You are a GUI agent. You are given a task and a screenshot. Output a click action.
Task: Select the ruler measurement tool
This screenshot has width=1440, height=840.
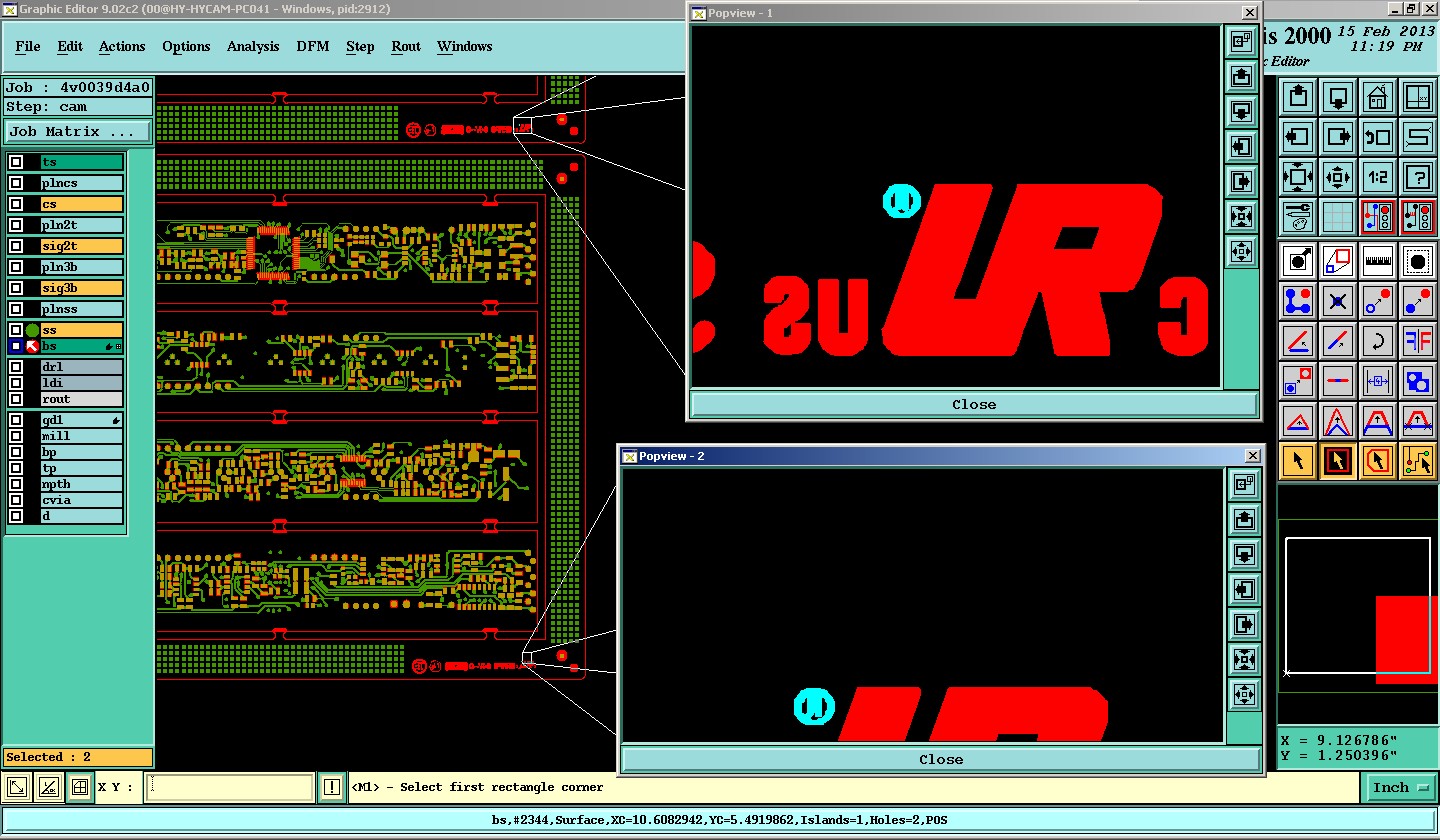coord(1378,262)
